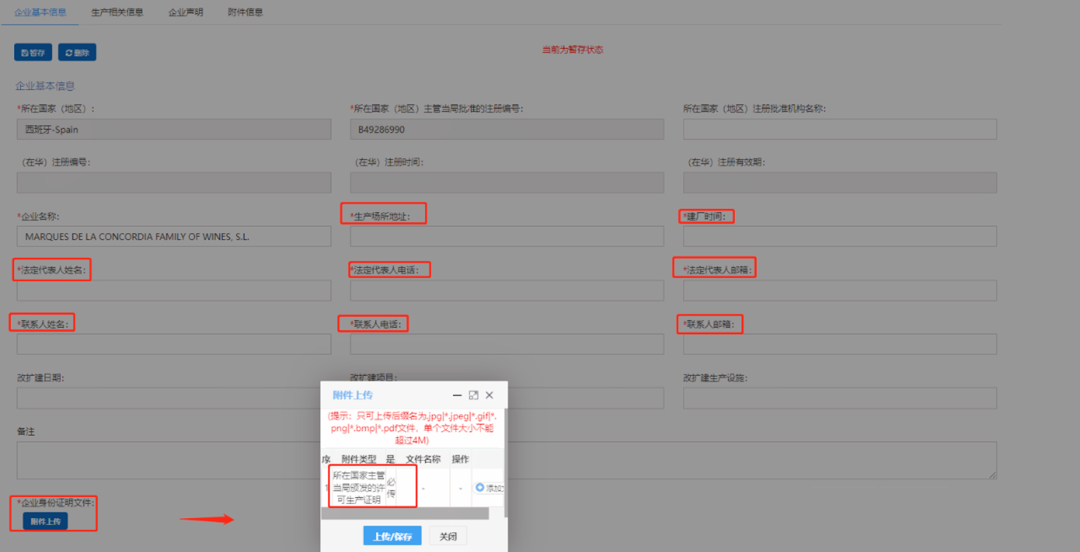
Task: Focus the 建厂时间 date field
Action: [x=839, y=236]
